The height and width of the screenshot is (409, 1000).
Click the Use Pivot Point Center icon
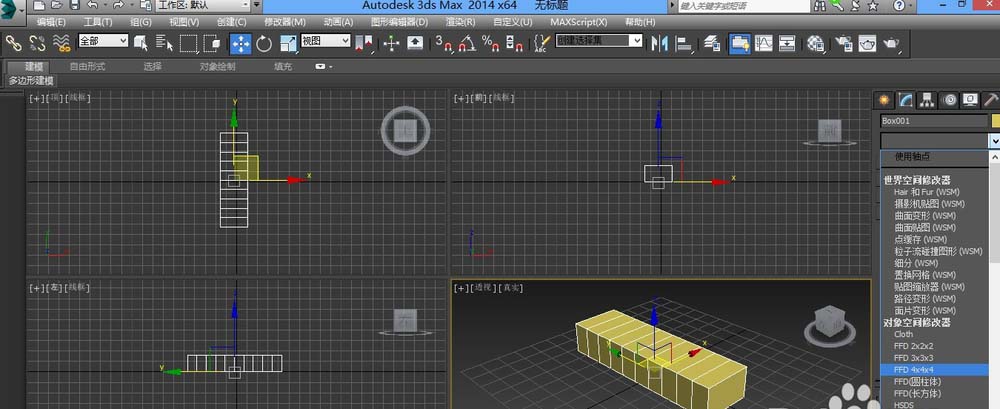[364, 43]
